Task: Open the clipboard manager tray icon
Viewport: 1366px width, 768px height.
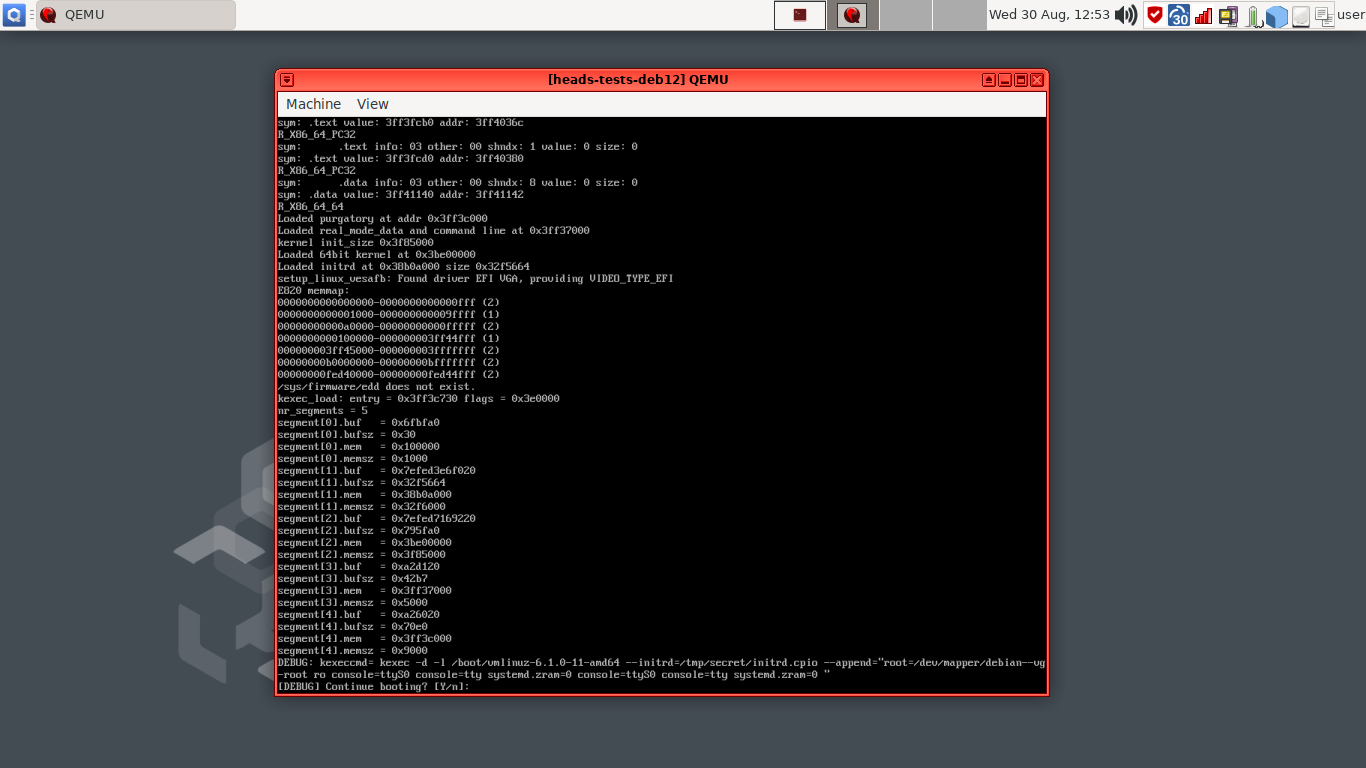Action: tap(1324, 15)
